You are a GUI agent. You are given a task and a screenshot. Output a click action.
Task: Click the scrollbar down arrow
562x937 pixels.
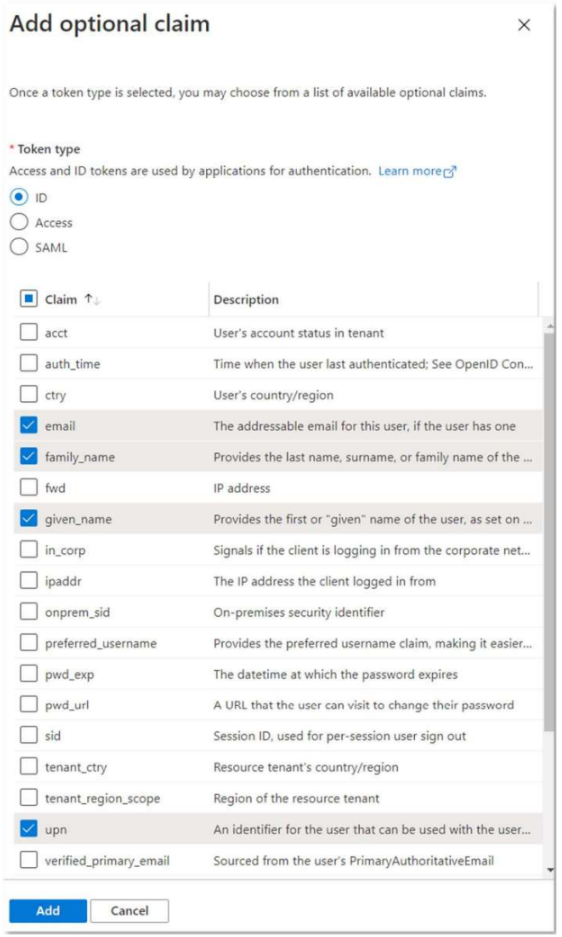pyautogui.click(x=550, y=870)
